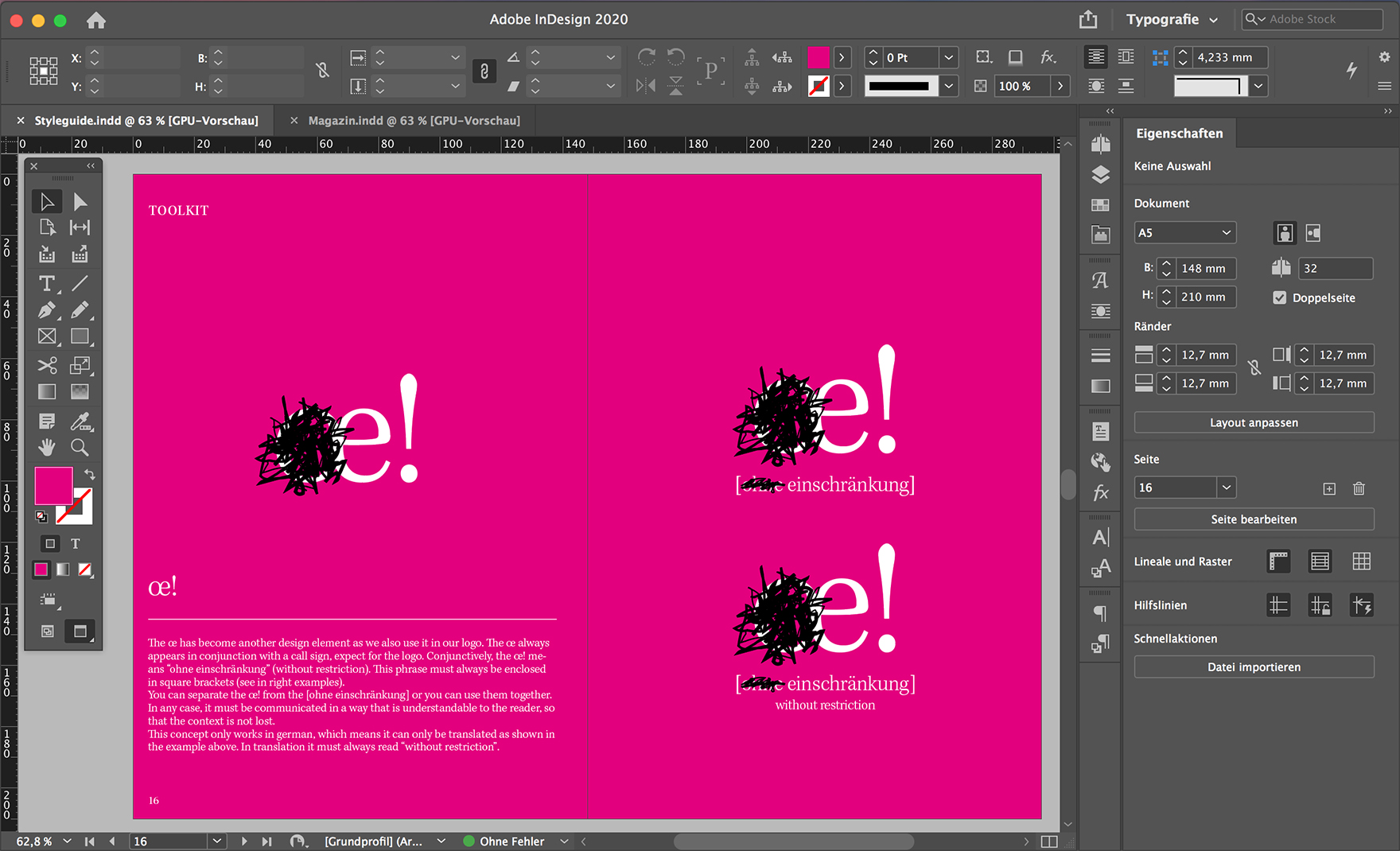This screenshot has width=1400, height=851.
Task: Toggle the margin link chain icon
Action: (1254, 367)
